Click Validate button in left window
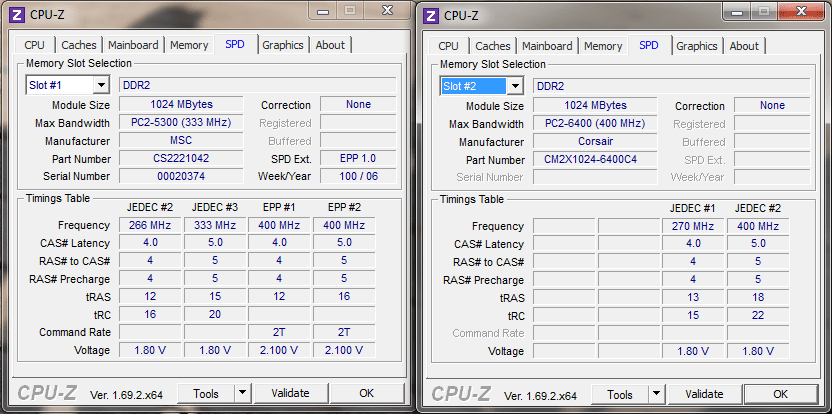Image resolution: width=832 pixels, height=414 pixels. [290, 393]
